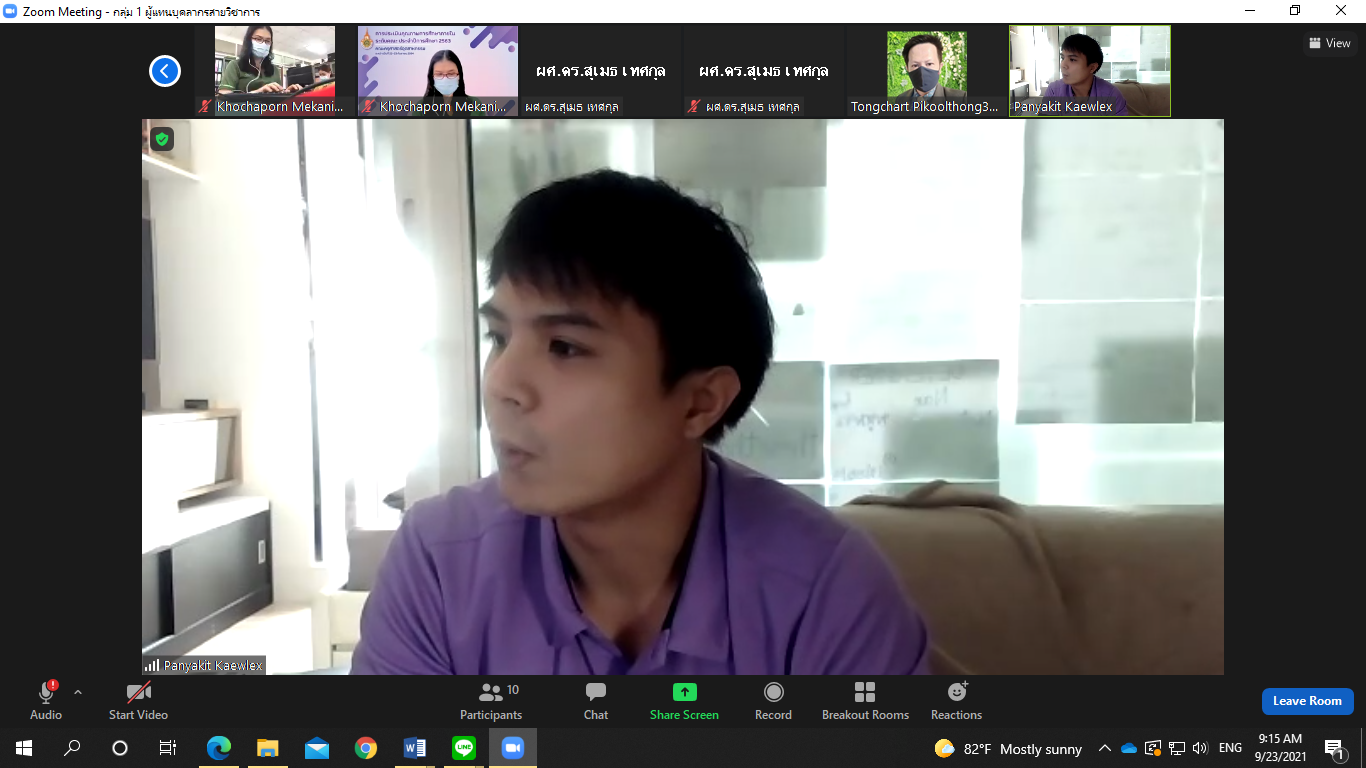Click the green Share Screen button
The image size is (1366, 768).
pyautogui.click(x=684, y=700)
